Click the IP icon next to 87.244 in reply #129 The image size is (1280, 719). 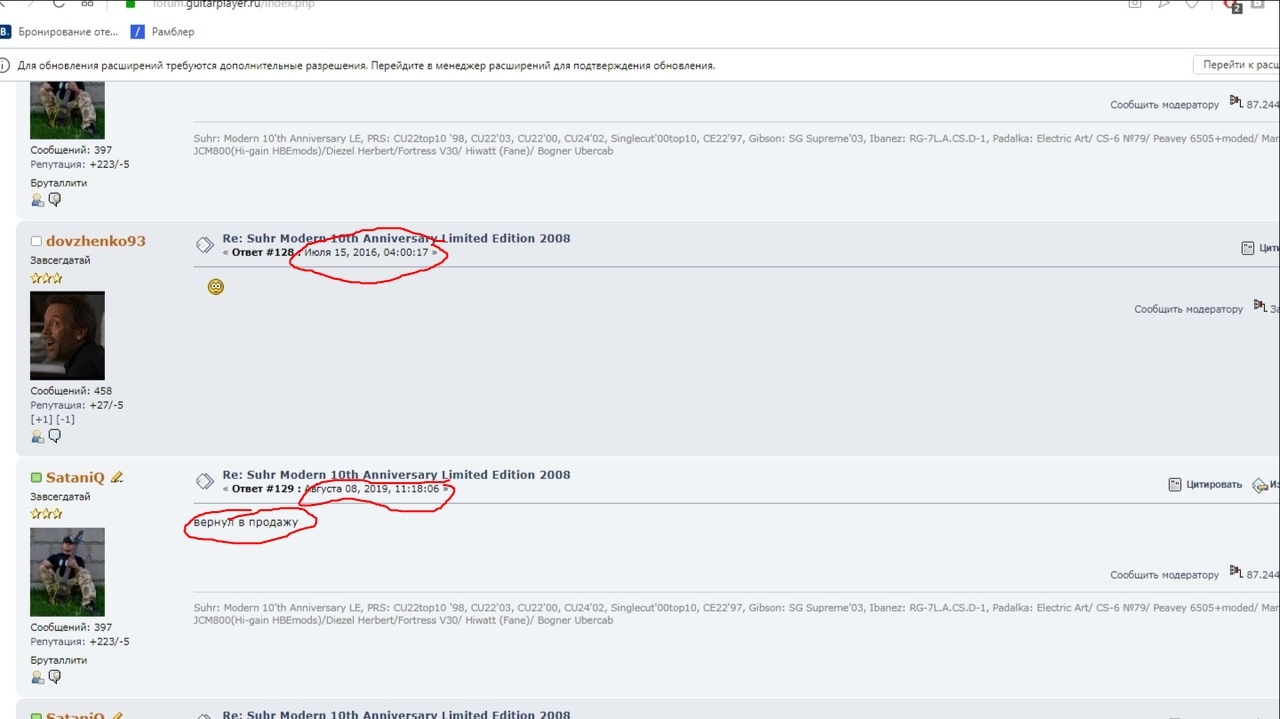click(x=1235, y=573)
